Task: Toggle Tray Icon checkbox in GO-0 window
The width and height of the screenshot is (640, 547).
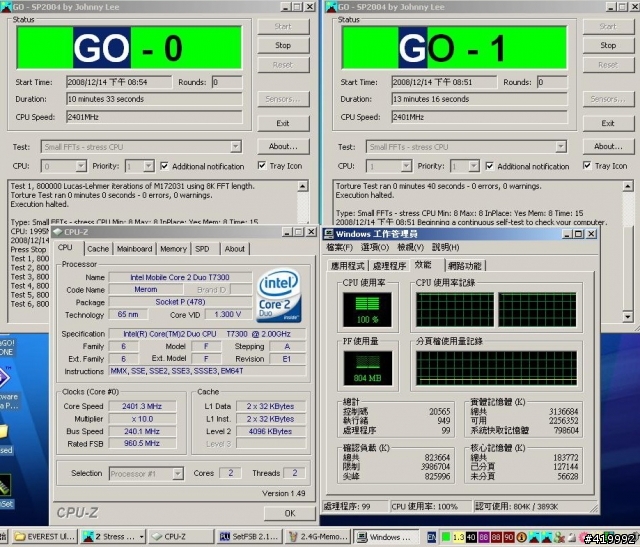Action: point(262,166)
